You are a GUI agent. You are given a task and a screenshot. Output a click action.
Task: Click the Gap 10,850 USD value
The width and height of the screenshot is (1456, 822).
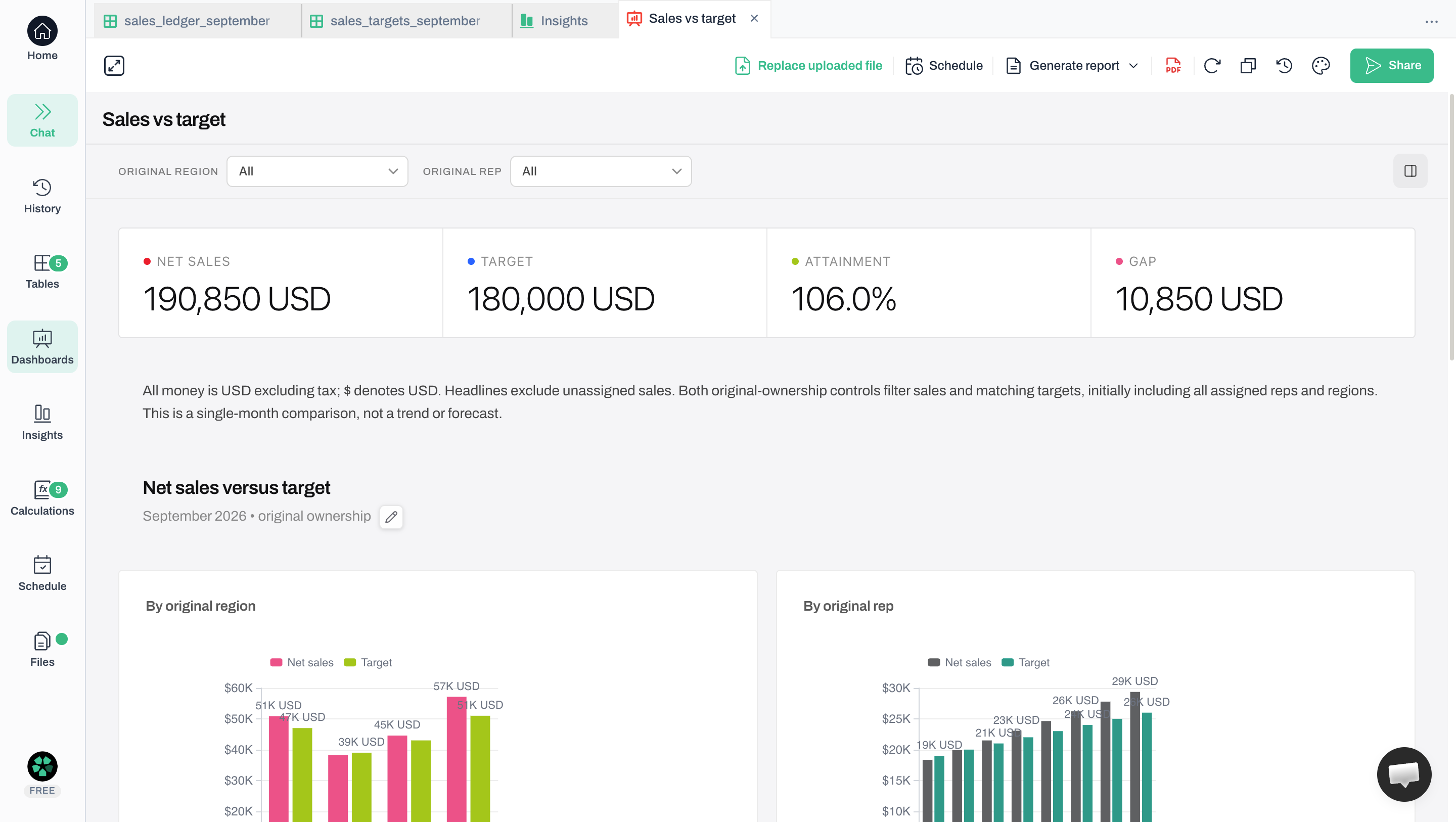(x=1199, y=299)
